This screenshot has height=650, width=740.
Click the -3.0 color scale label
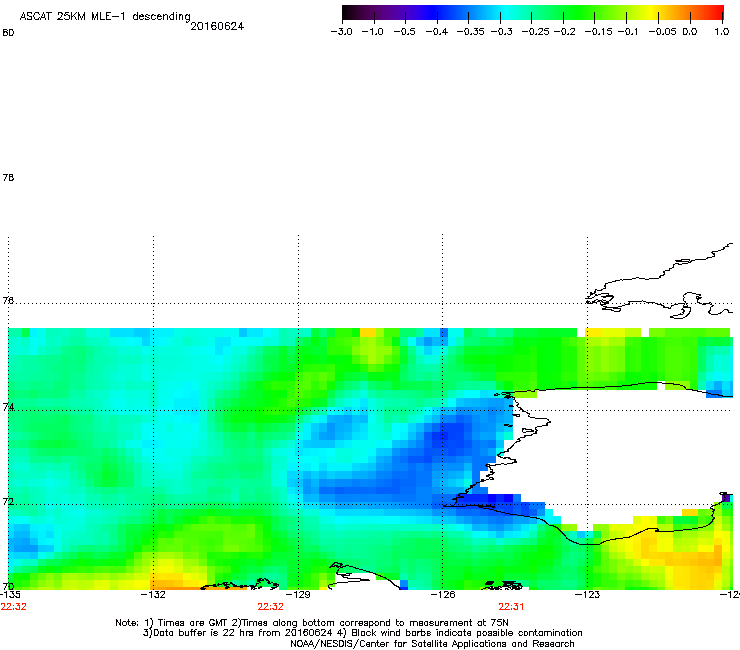(341, 32)
